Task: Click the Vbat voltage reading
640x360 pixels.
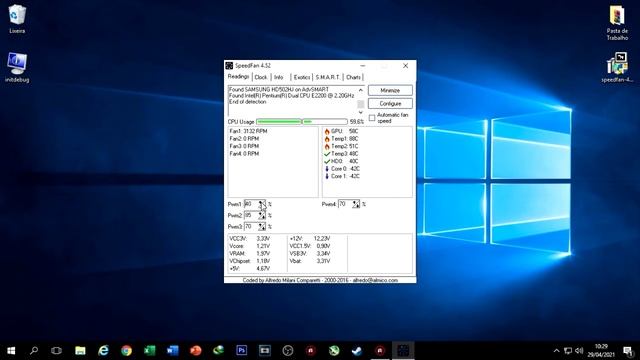Action: coord(310,261)
